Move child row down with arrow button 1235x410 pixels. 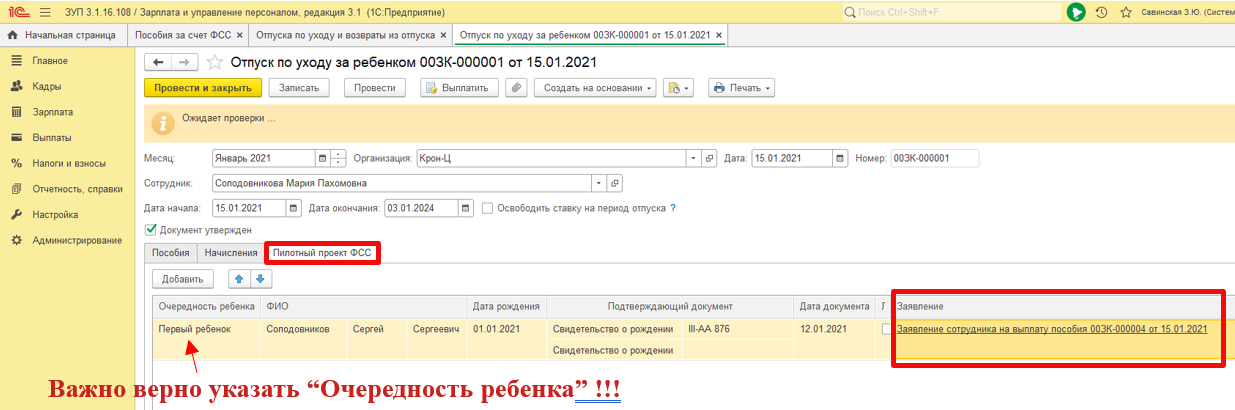pos(259,279)
